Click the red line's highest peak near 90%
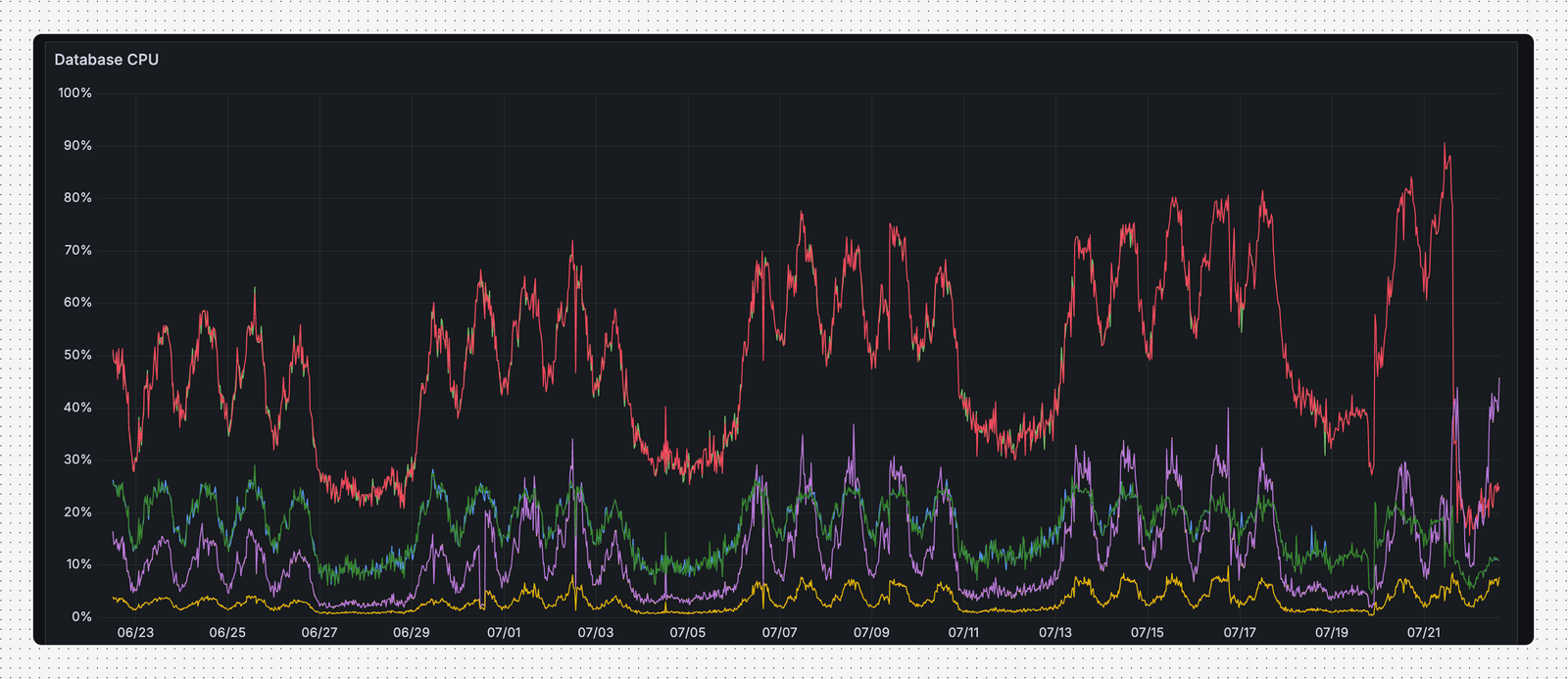 point(1445,146)
